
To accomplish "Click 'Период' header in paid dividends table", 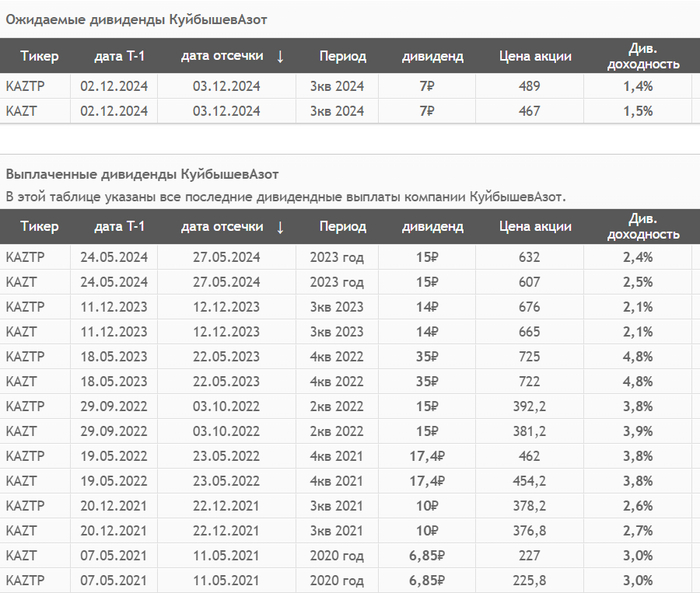I will click(x=343, y=226).
